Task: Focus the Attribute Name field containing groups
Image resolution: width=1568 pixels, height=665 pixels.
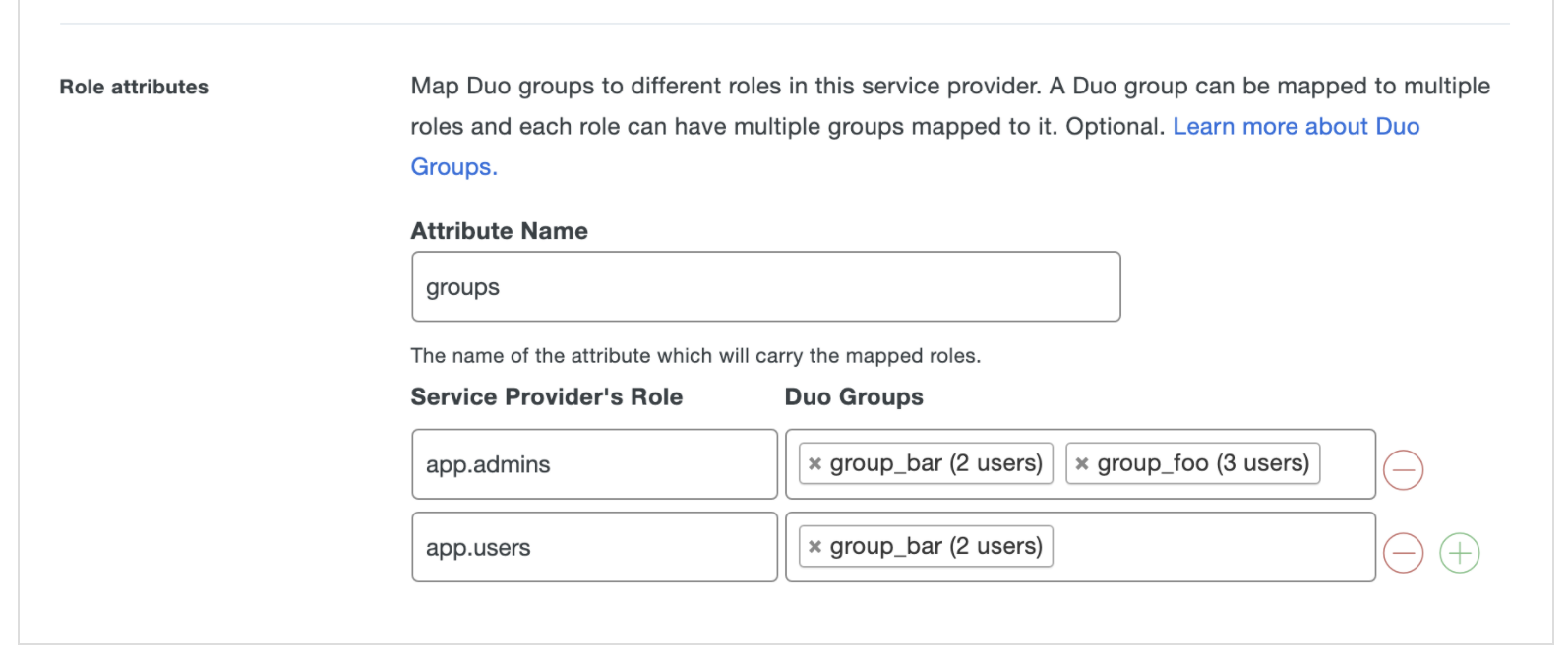Action: (765, 287)
